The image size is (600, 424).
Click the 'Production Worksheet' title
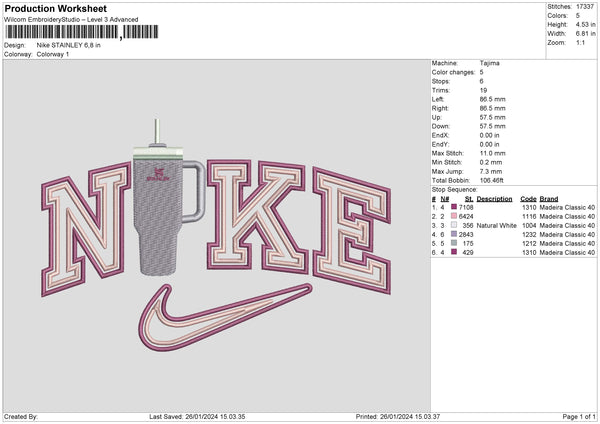56,8
